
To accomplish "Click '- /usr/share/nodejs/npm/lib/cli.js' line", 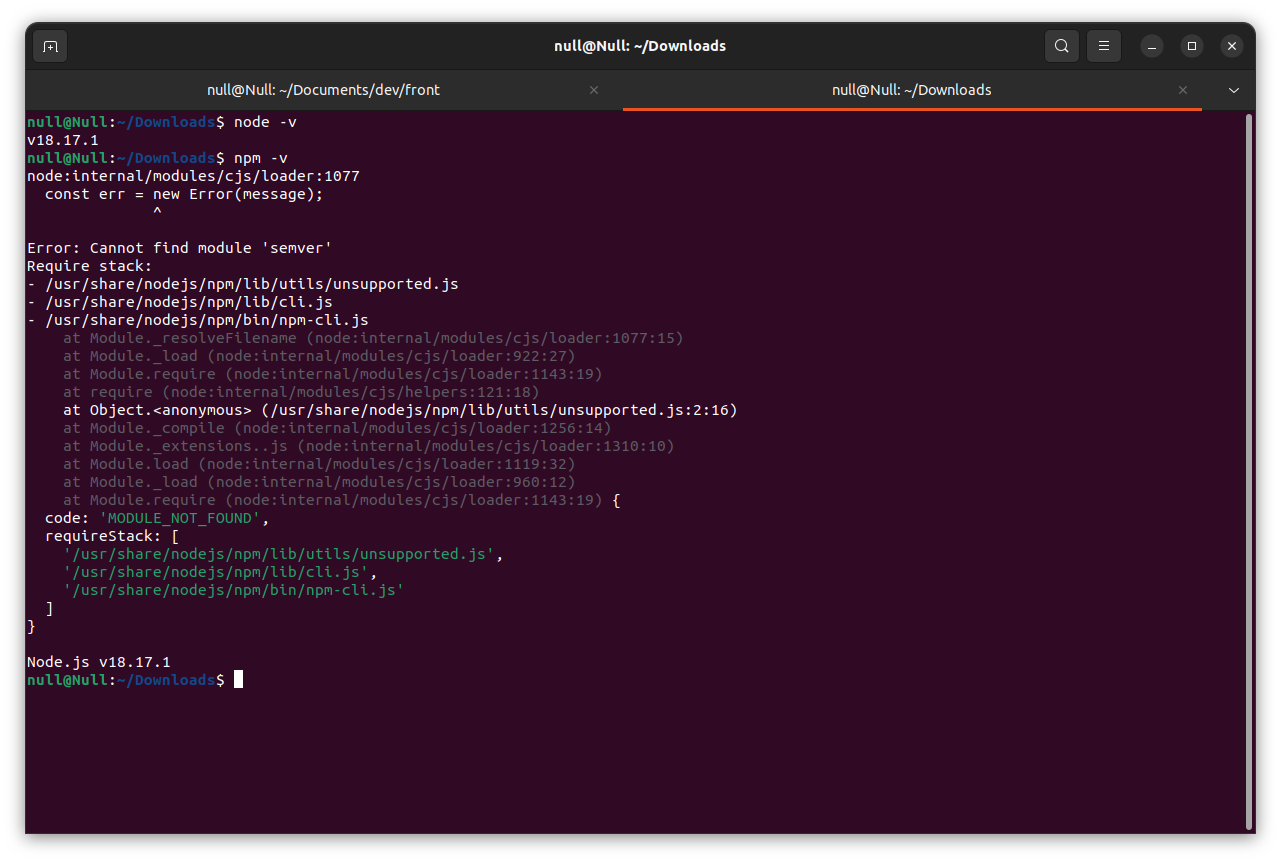I will (x=180, y=302).
